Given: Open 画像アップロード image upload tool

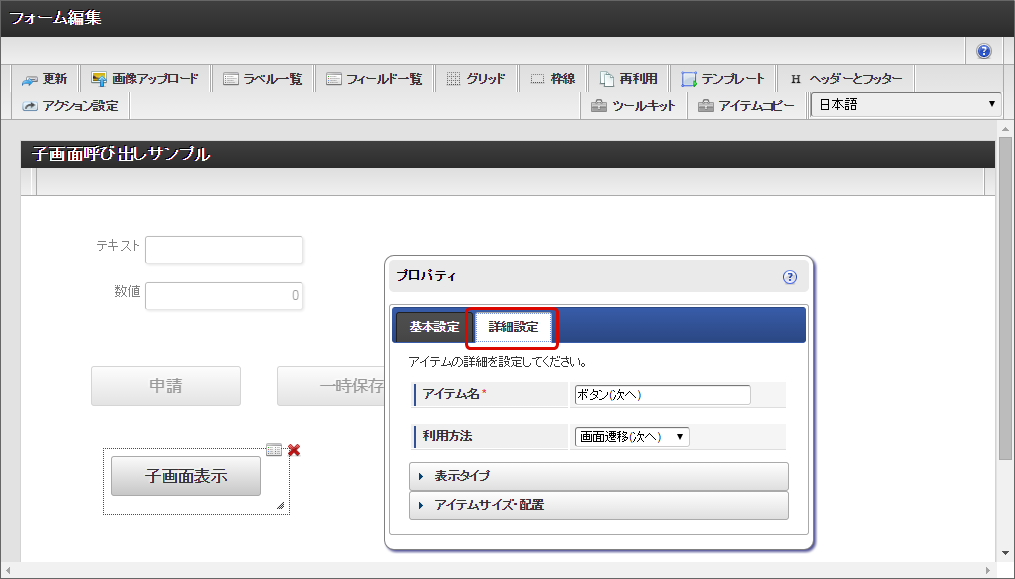Looking at the screenshot, I should point(145,79).
